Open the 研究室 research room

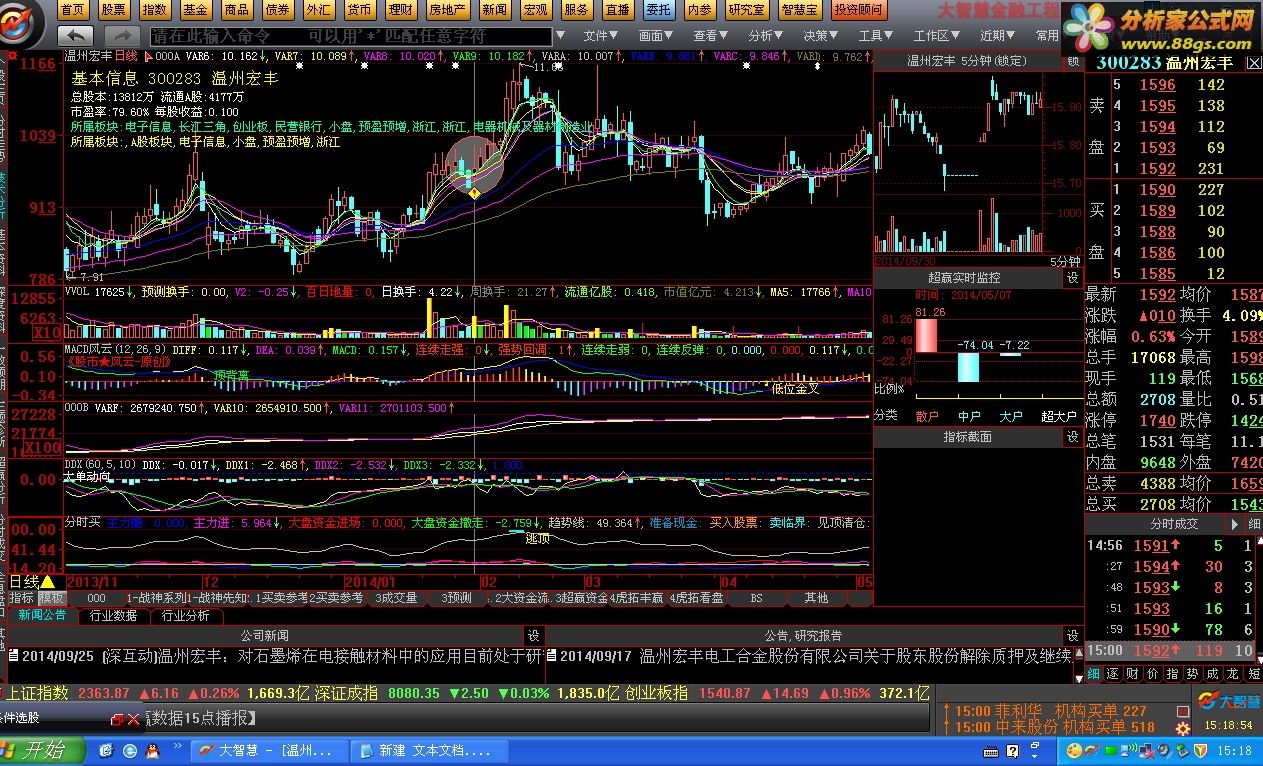coord(746,10)
